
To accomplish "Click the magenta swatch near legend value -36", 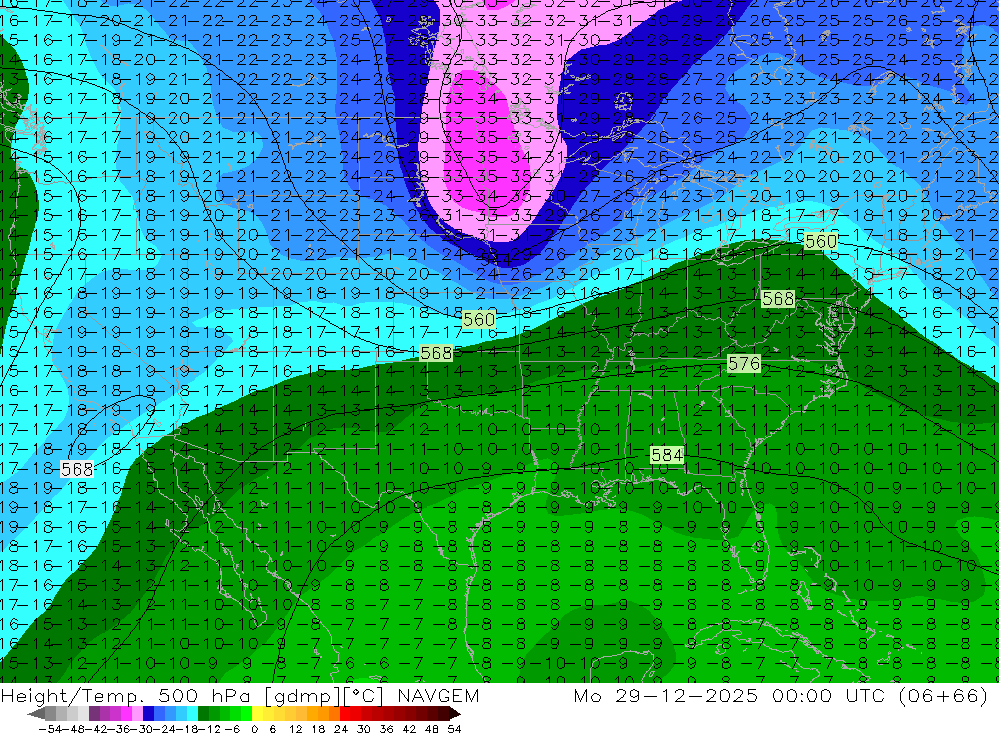I will (127, 713).
